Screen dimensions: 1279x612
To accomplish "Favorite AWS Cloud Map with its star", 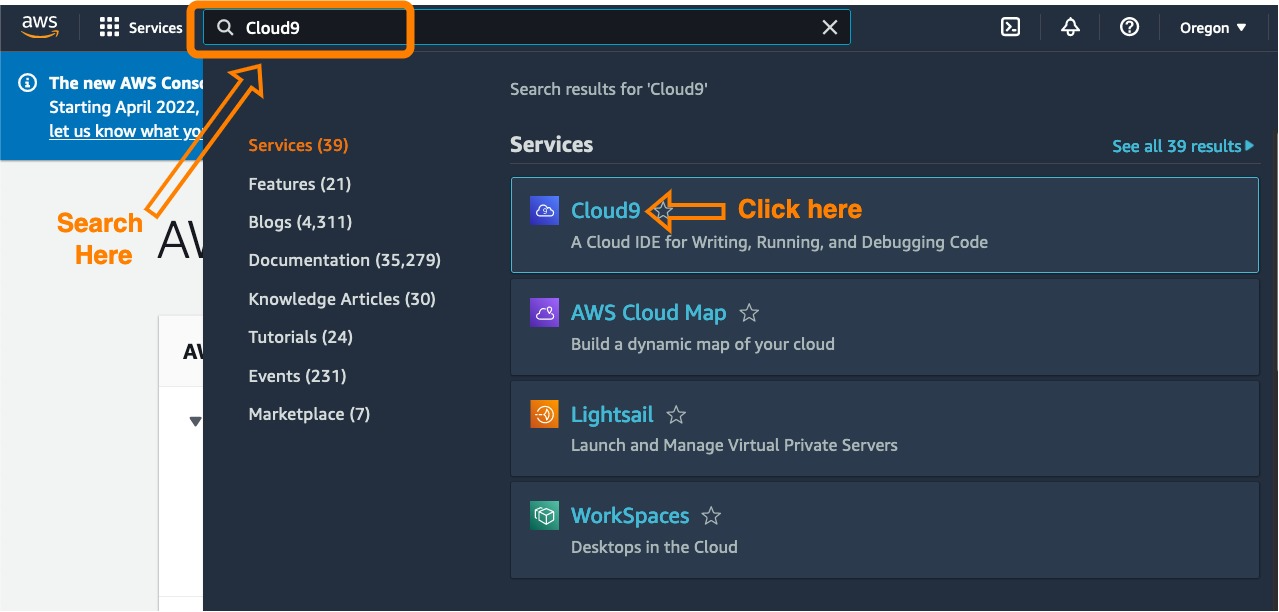I will (x=749, y=313).
